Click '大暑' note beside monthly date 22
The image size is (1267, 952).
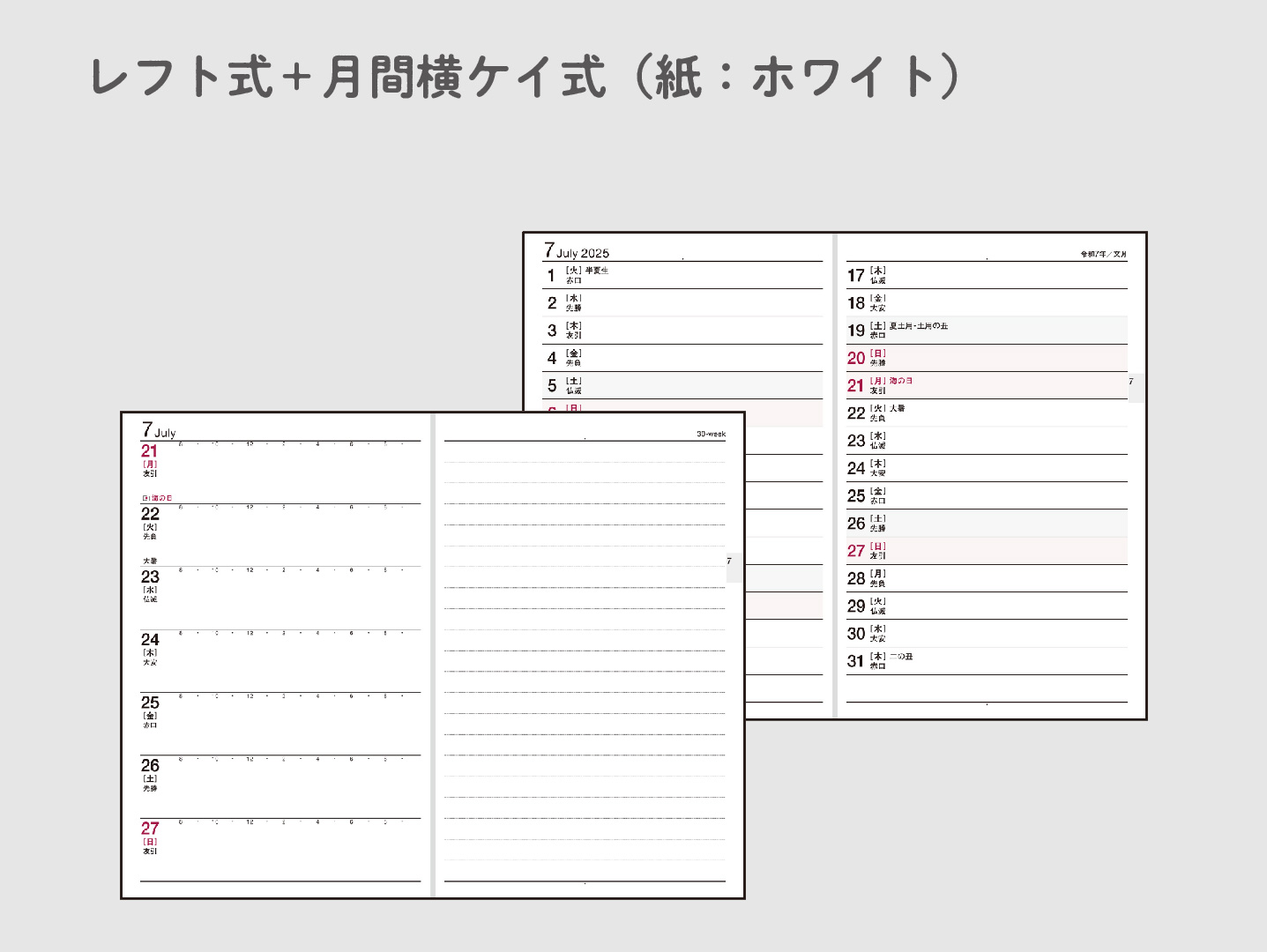pyautogui.click(x=897, y=408)
